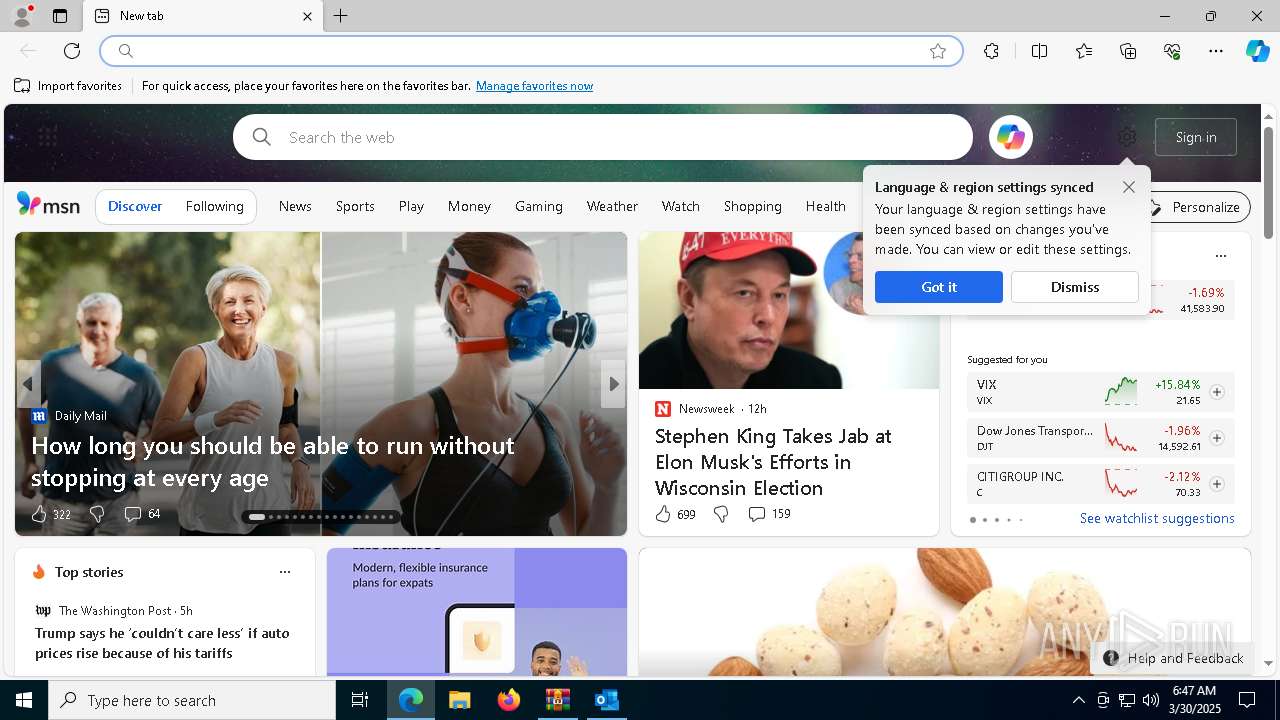
Task: Add VIX to watchlist
Action: (x=1217, y=392)
